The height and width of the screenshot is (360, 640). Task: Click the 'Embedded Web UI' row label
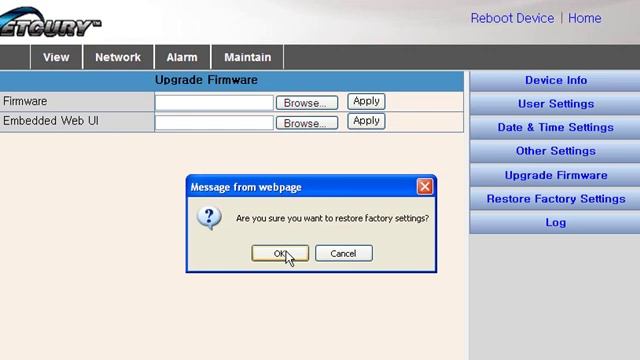coord(51,121)
